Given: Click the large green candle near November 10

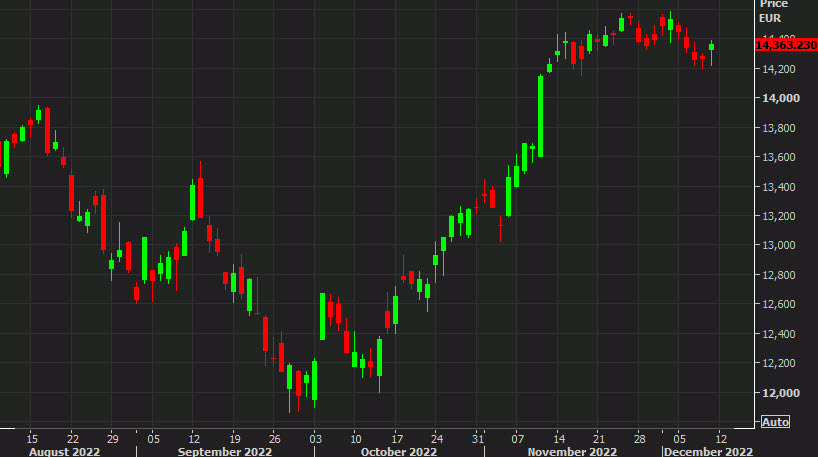Looking at the screenshot, I should (x=540, y=116).
